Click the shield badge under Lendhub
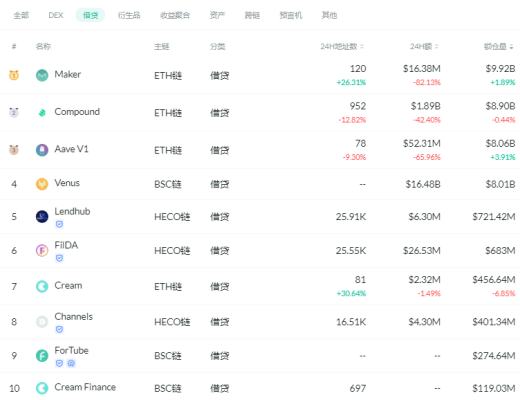Image resolution: width=520 pixels, height=400 pixels. click(59, 224)
